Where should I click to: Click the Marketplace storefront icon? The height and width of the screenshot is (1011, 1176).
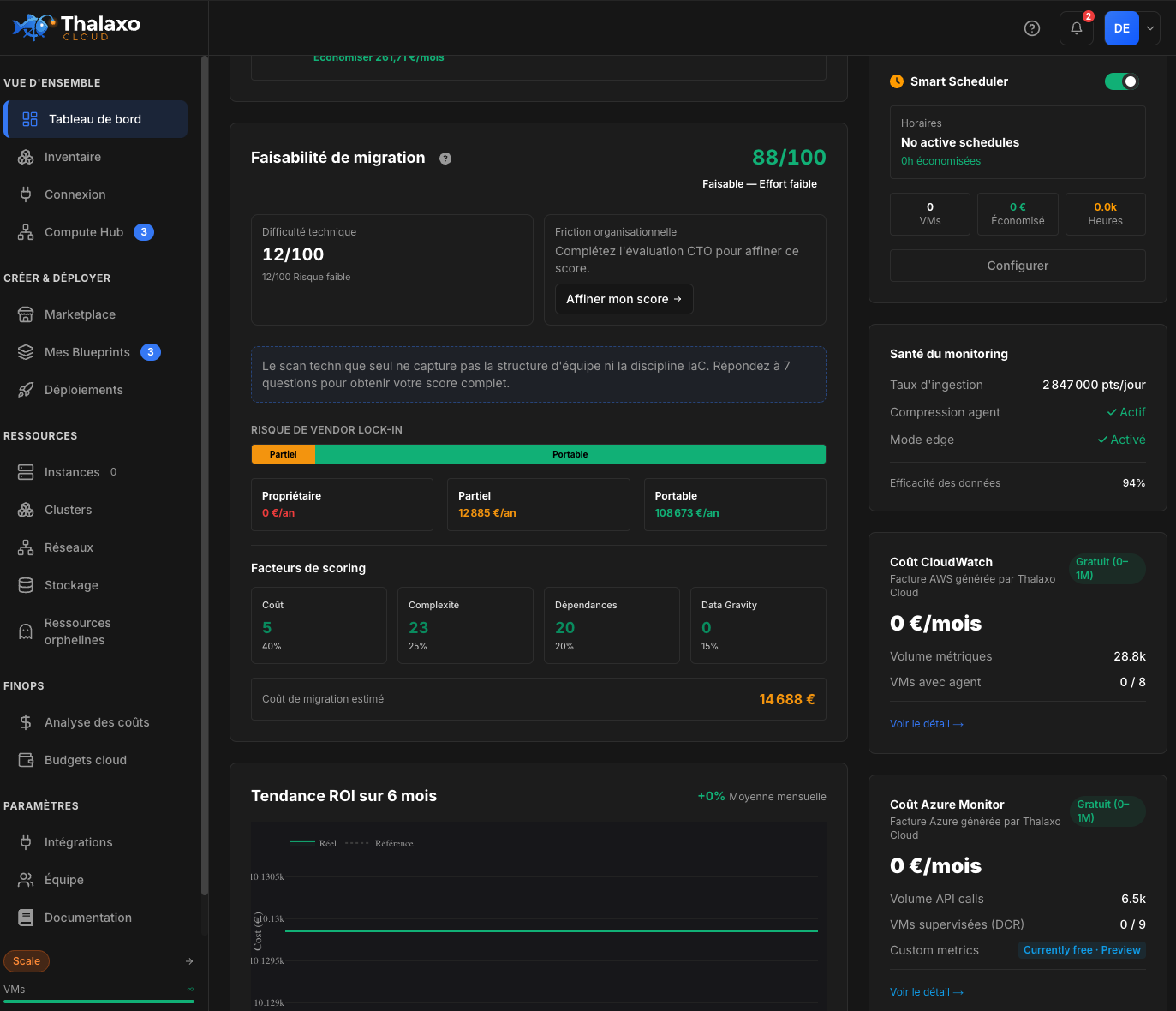26,314
